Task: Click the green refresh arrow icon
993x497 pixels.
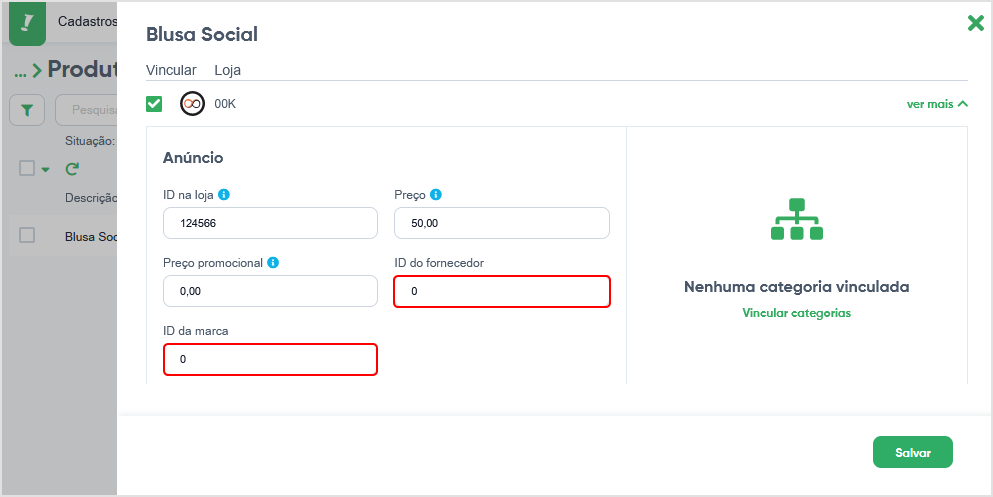Action: point(72,169)
